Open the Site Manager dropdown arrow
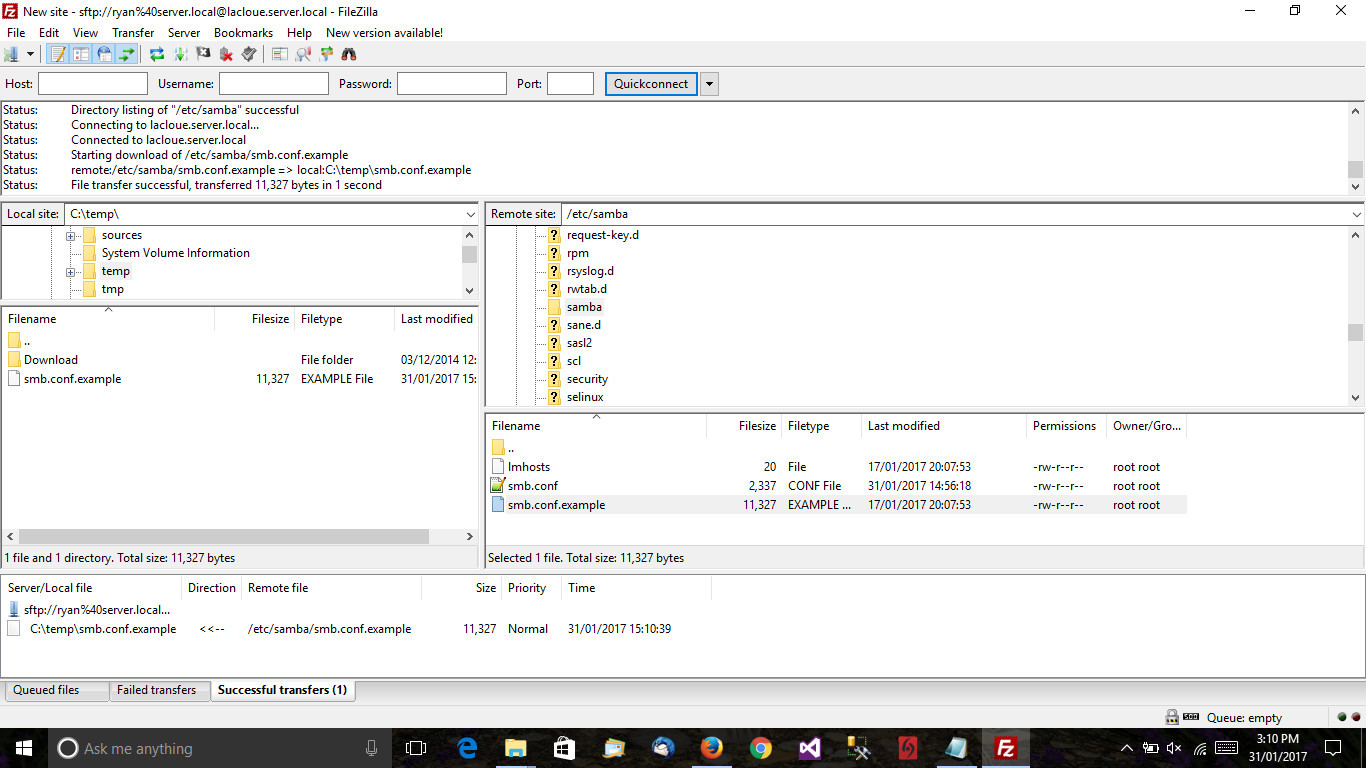This screenshot has height=768, width=1366. (x=30, y=54)
